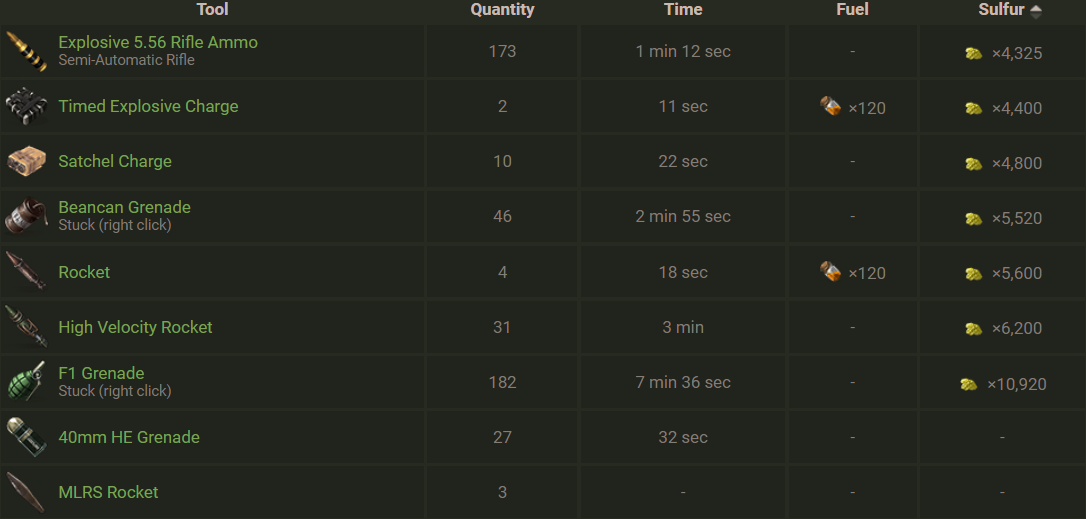Image resolution: width=1086 pixels, height=519 pixels.
Task: Click the low grade fuel icon in Rocket row
Action: click(x=831, y=272)
